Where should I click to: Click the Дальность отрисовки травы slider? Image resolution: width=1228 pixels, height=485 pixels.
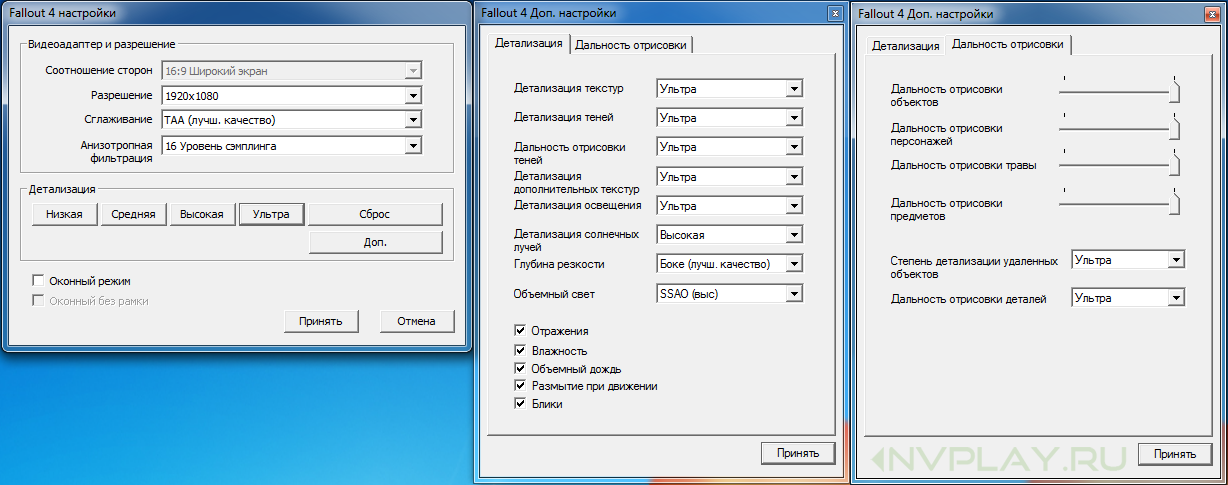coord(1119,164)
